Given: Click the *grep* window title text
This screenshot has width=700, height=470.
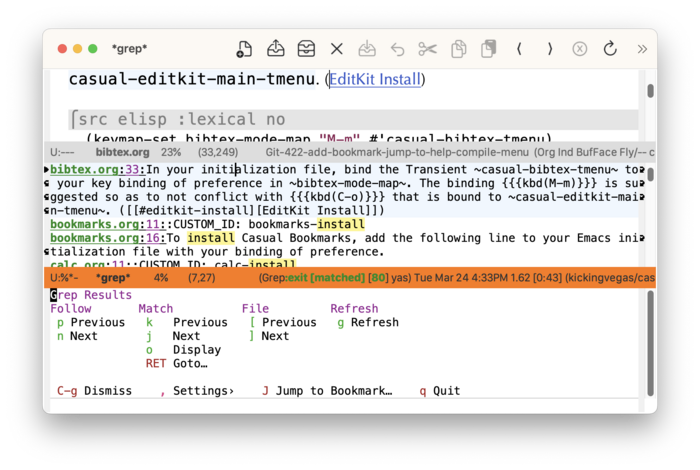Looking at the screenshot, I should [129, 49].
